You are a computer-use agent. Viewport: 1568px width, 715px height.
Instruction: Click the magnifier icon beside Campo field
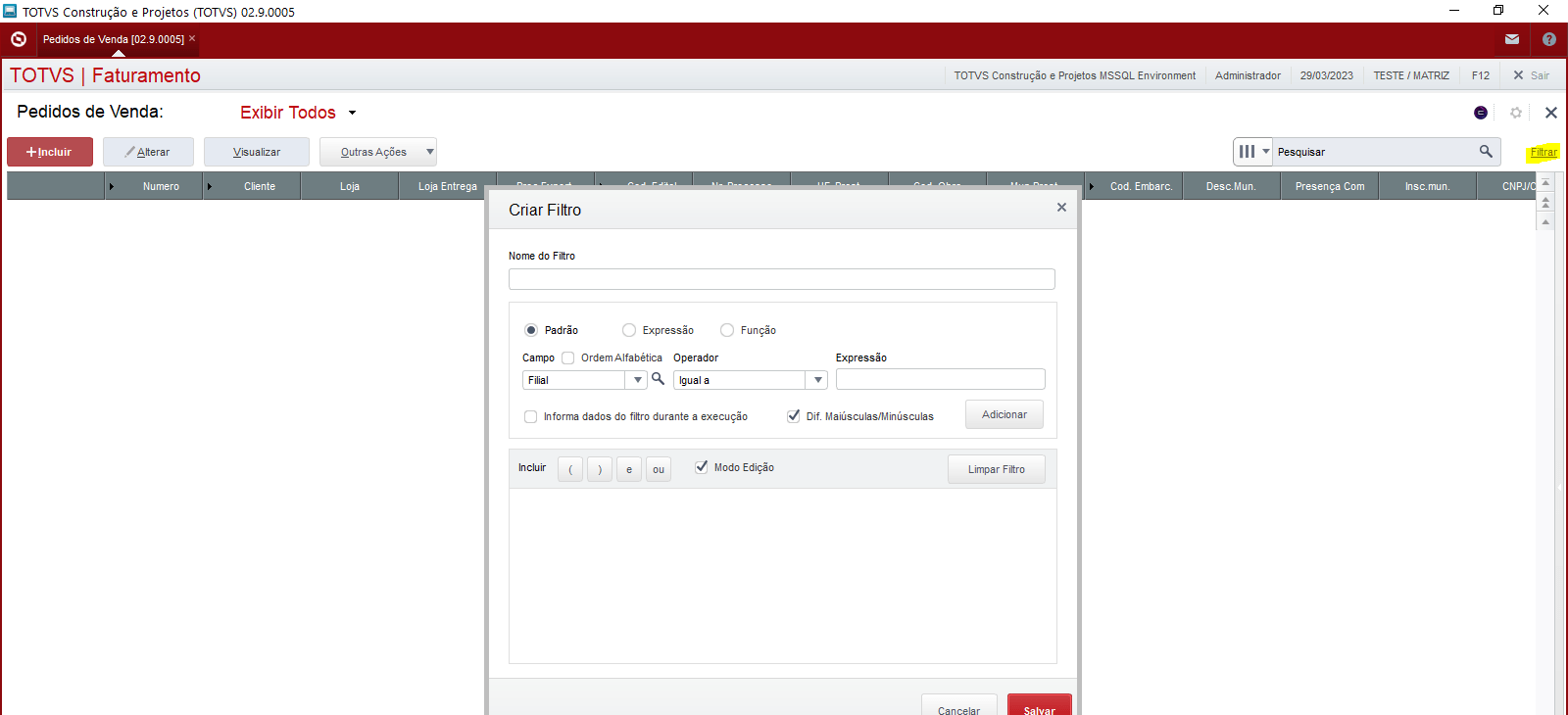tap(659, 379)
